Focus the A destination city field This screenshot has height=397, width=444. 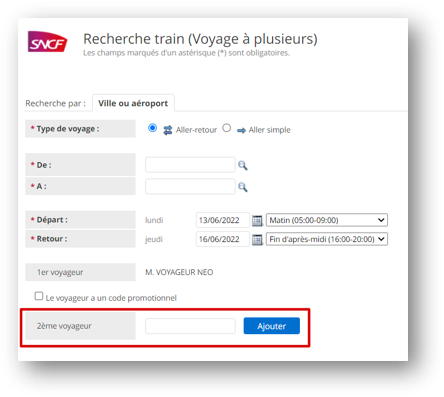click(190, 186)
